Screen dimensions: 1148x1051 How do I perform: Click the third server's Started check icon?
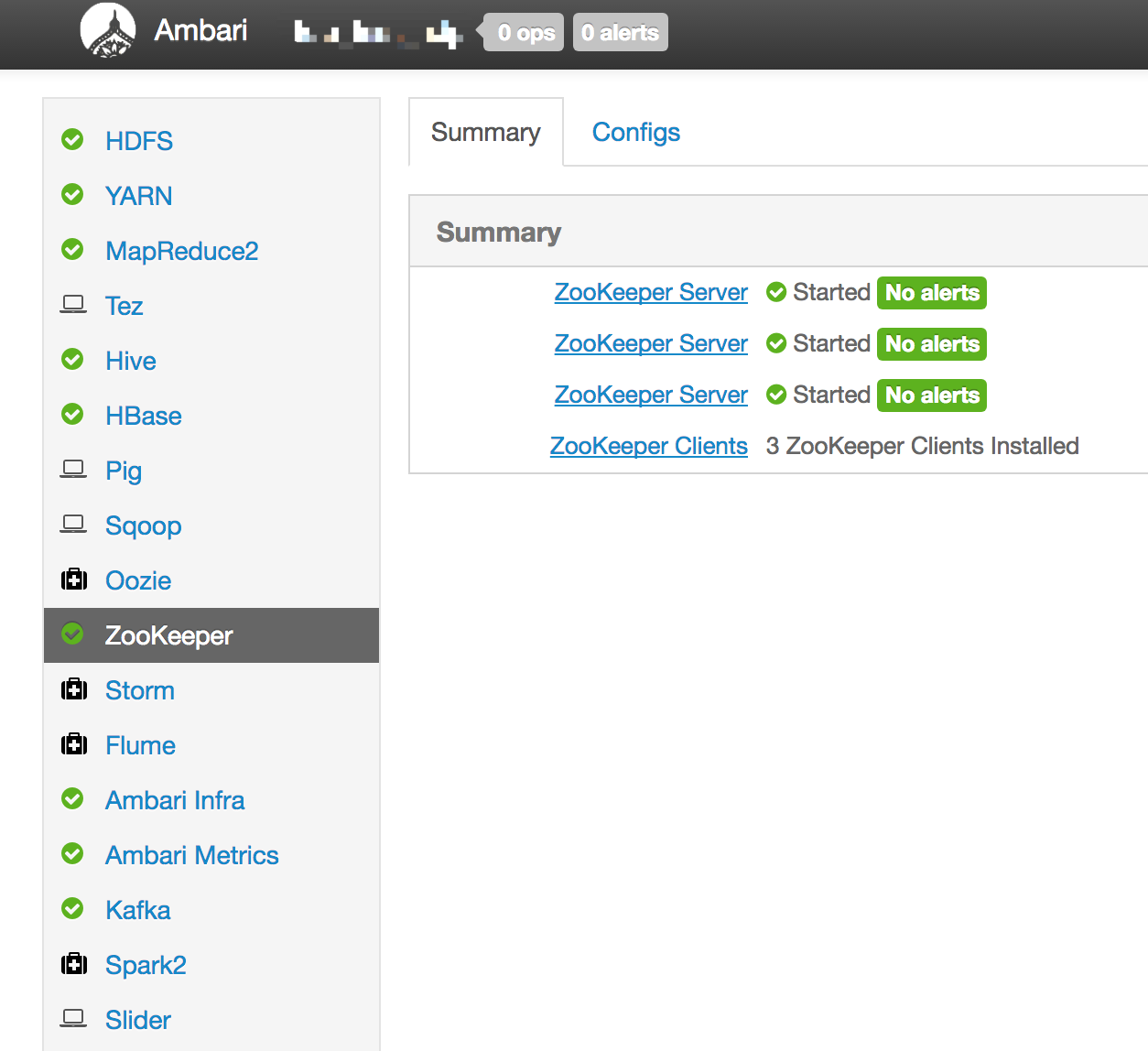[776, 395]
